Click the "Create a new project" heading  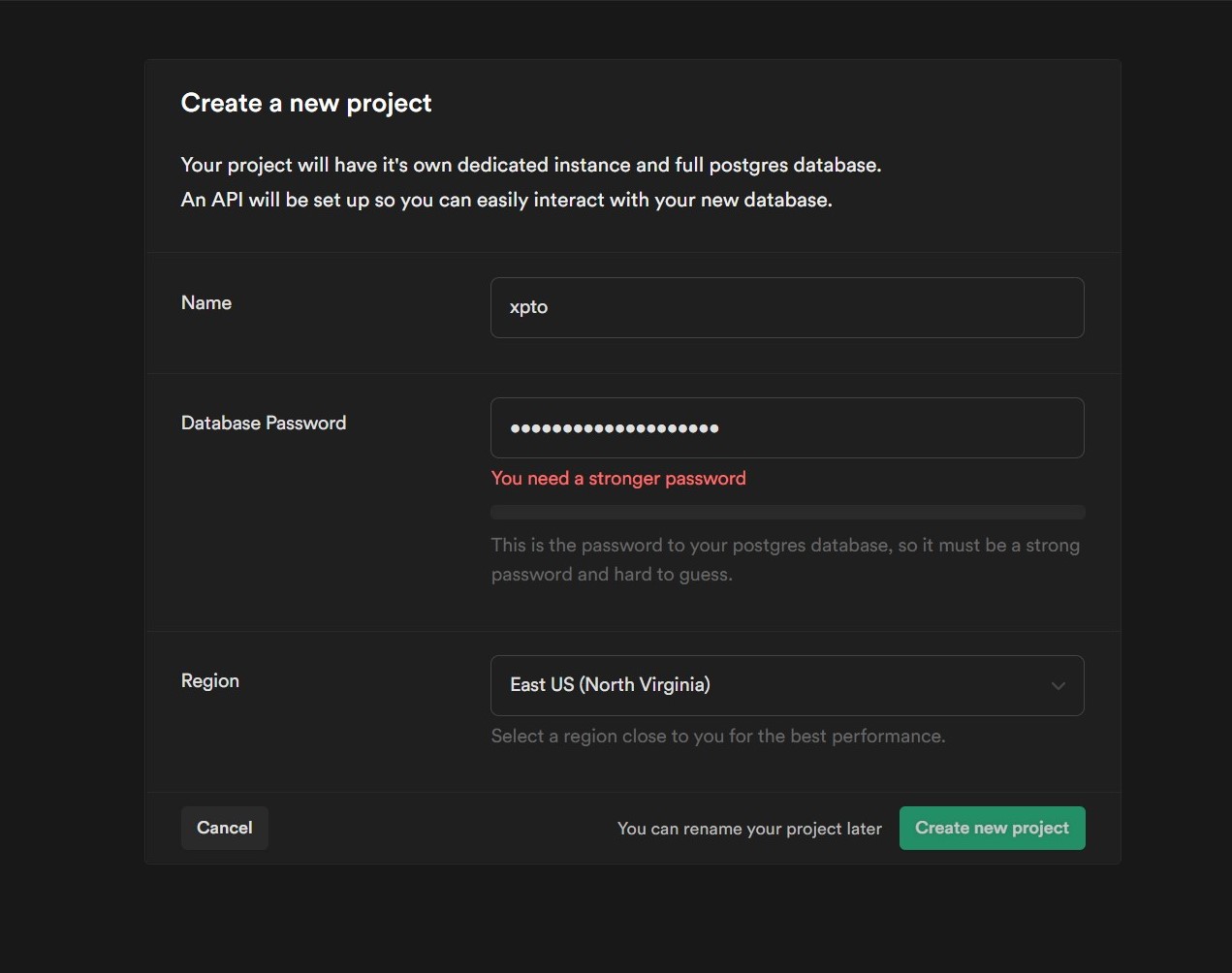306,104
